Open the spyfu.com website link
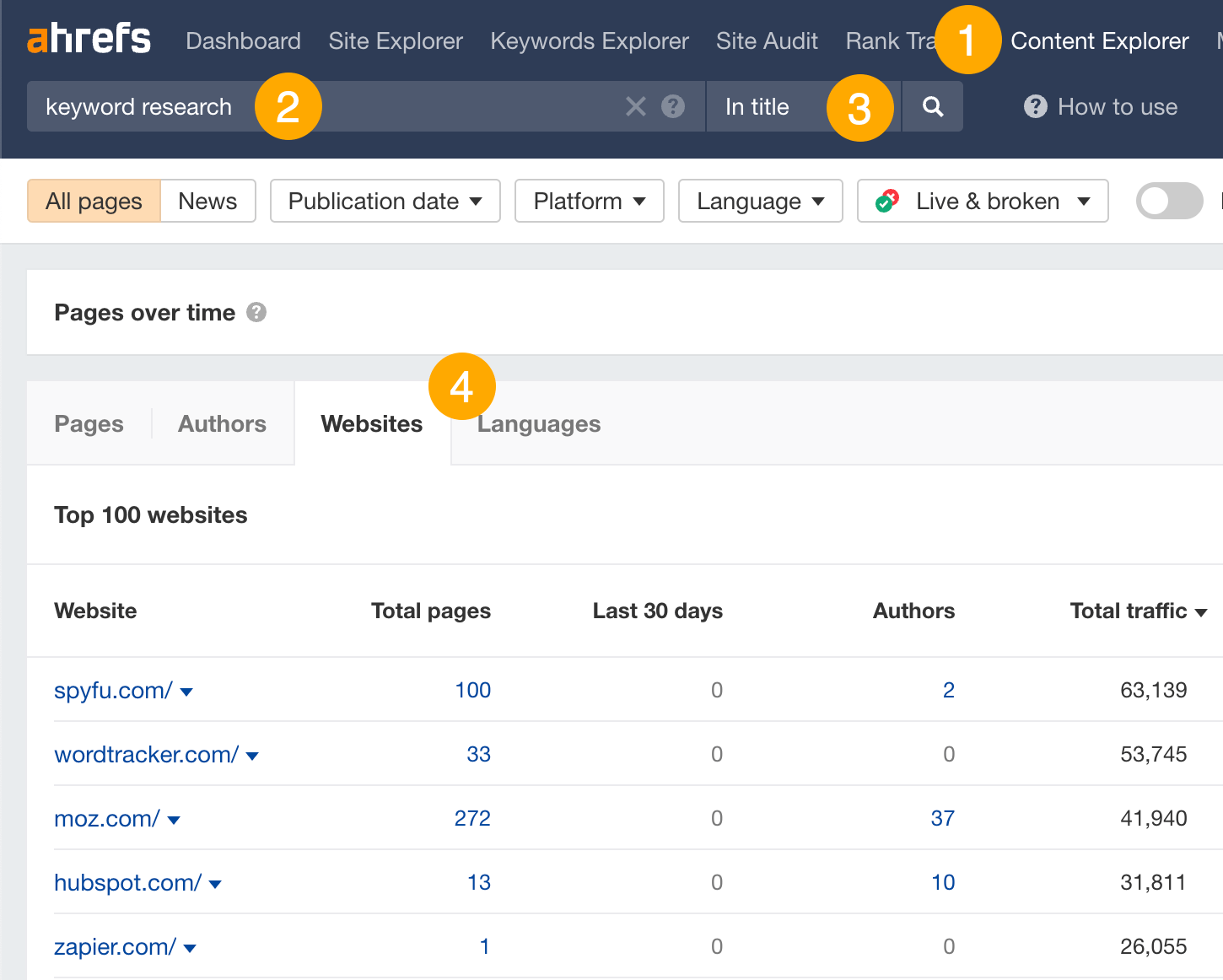 pyautogui.click(x=111, y=690)
